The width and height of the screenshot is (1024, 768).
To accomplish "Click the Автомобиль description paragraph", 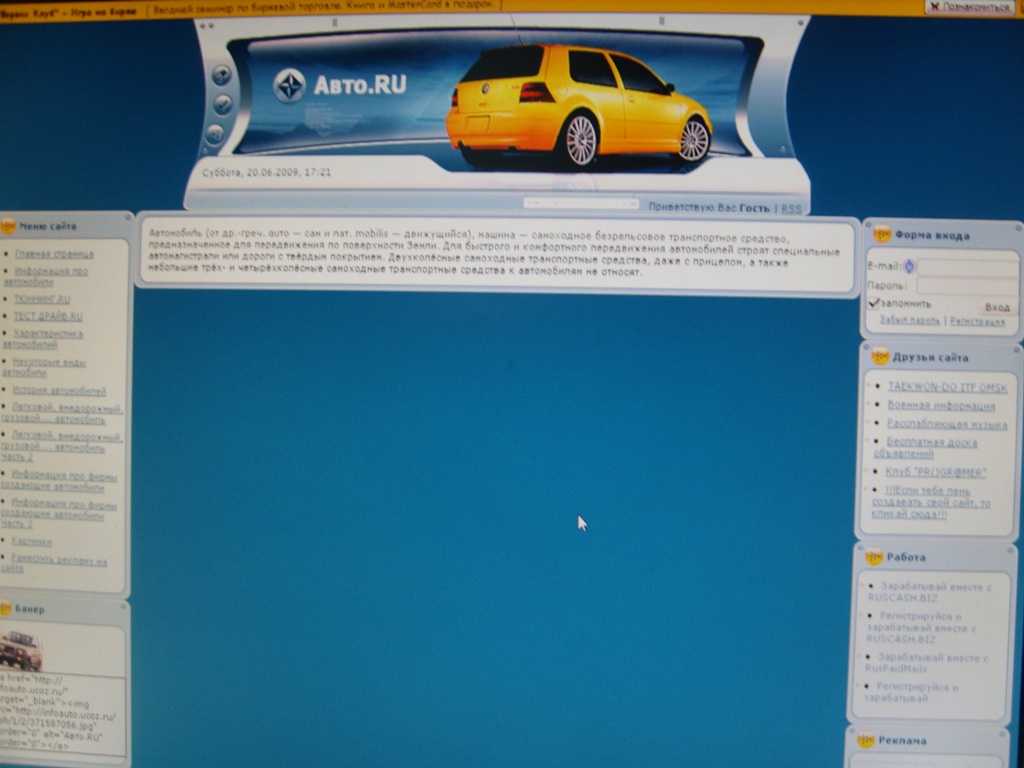I will 494,253.
